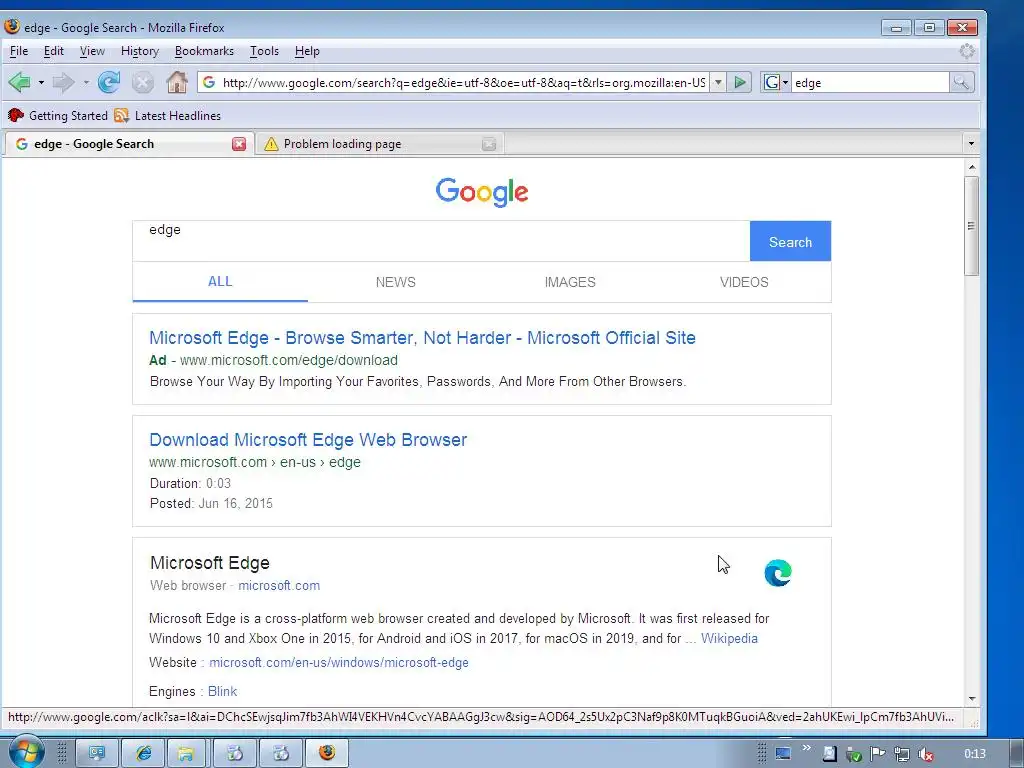Image resolution: width=1024 pixels, height=768 pixels.
Task: Open the File menu
Action: (18, 51)
